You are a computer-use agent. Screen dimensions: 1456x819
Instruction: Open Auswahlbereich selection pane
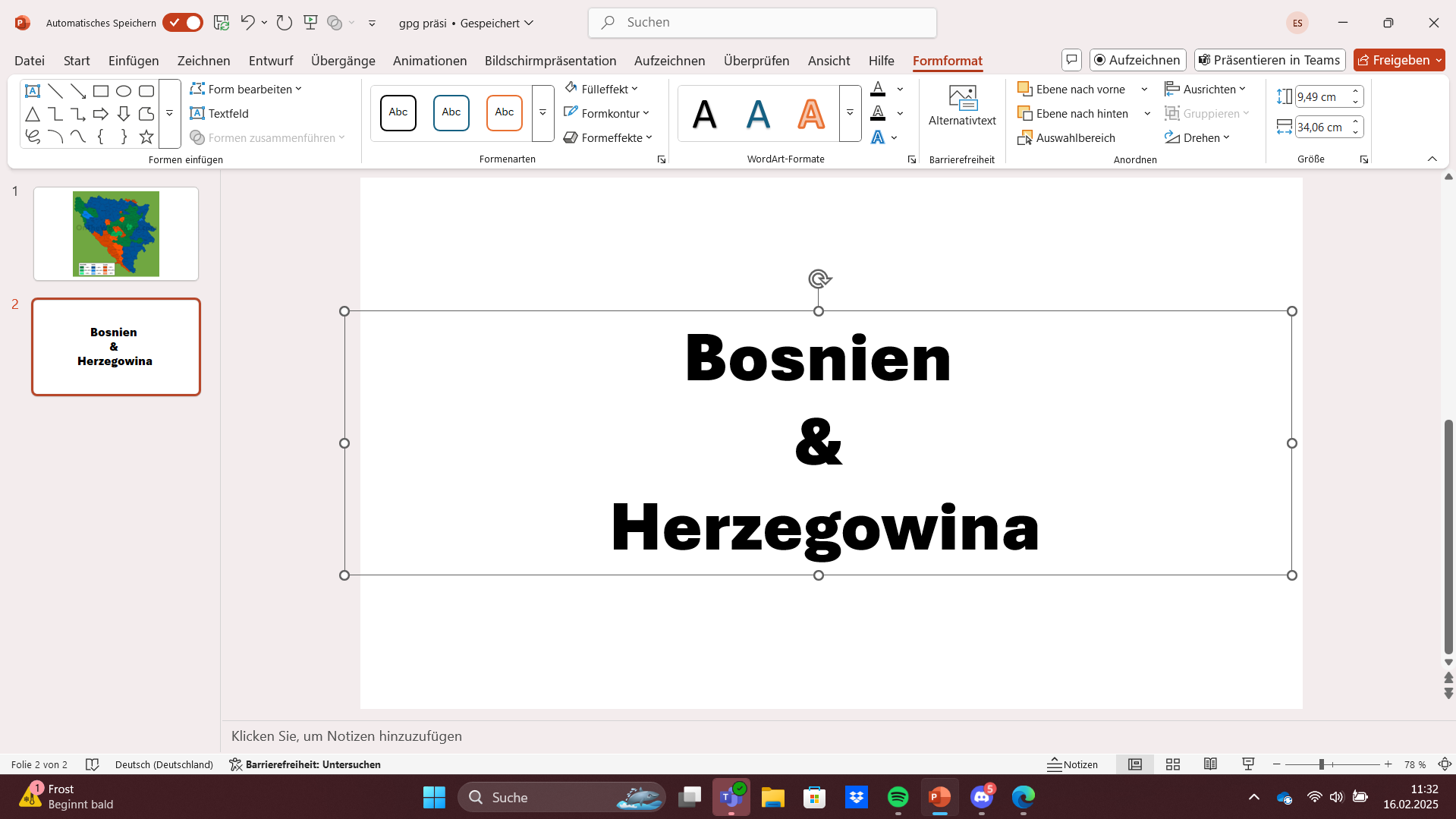point(1066,137)
